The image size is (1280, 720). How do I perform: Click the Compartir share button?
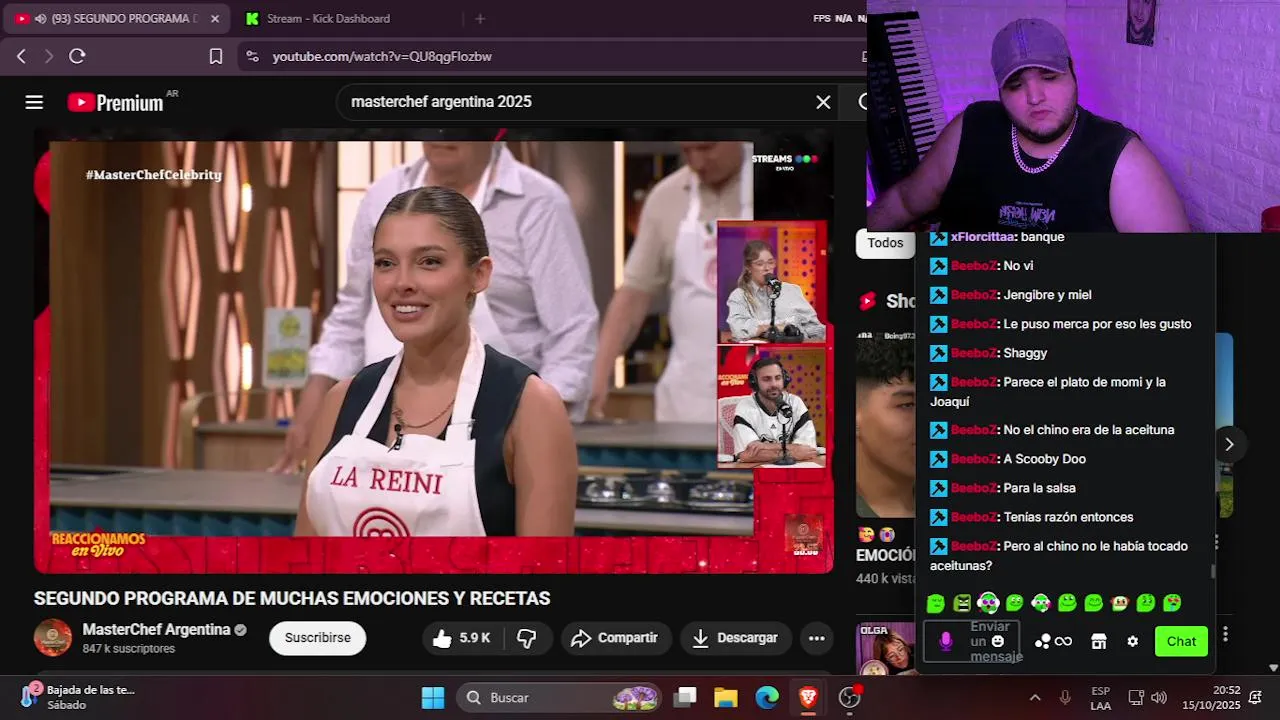click(614, 638)
